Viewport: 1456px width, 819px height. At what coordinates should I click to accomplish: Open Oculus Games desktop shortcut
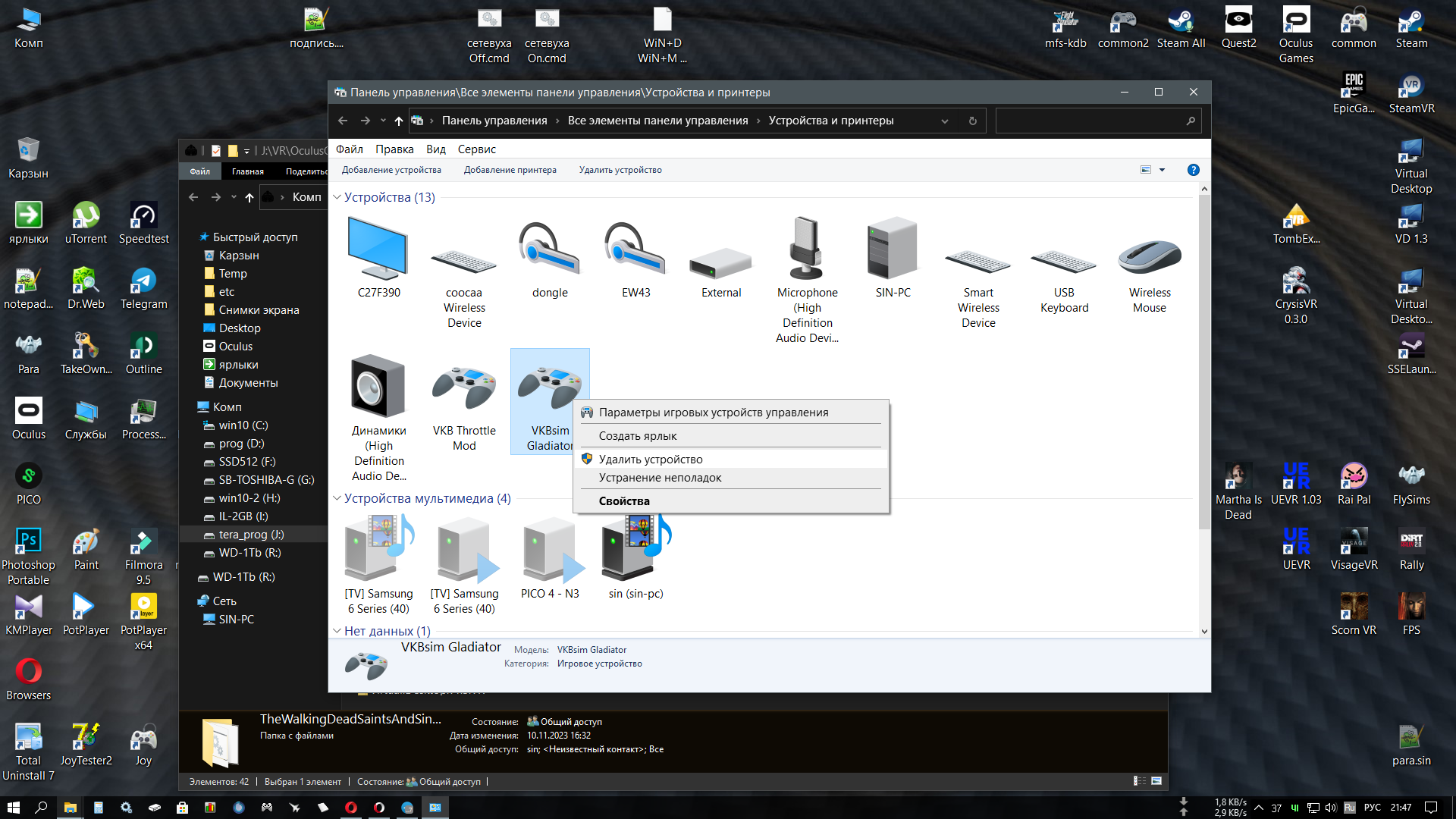1296,35
